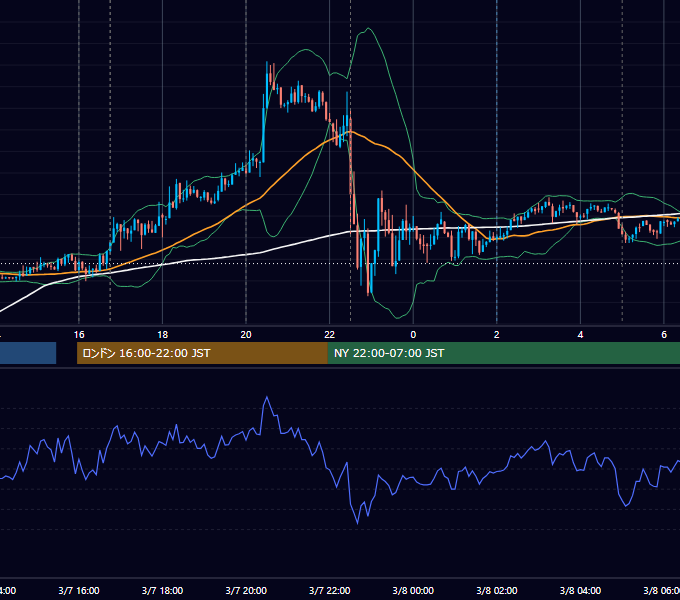
Task: Click the 3/7 20:00 date label
Action: click(246, 591)
